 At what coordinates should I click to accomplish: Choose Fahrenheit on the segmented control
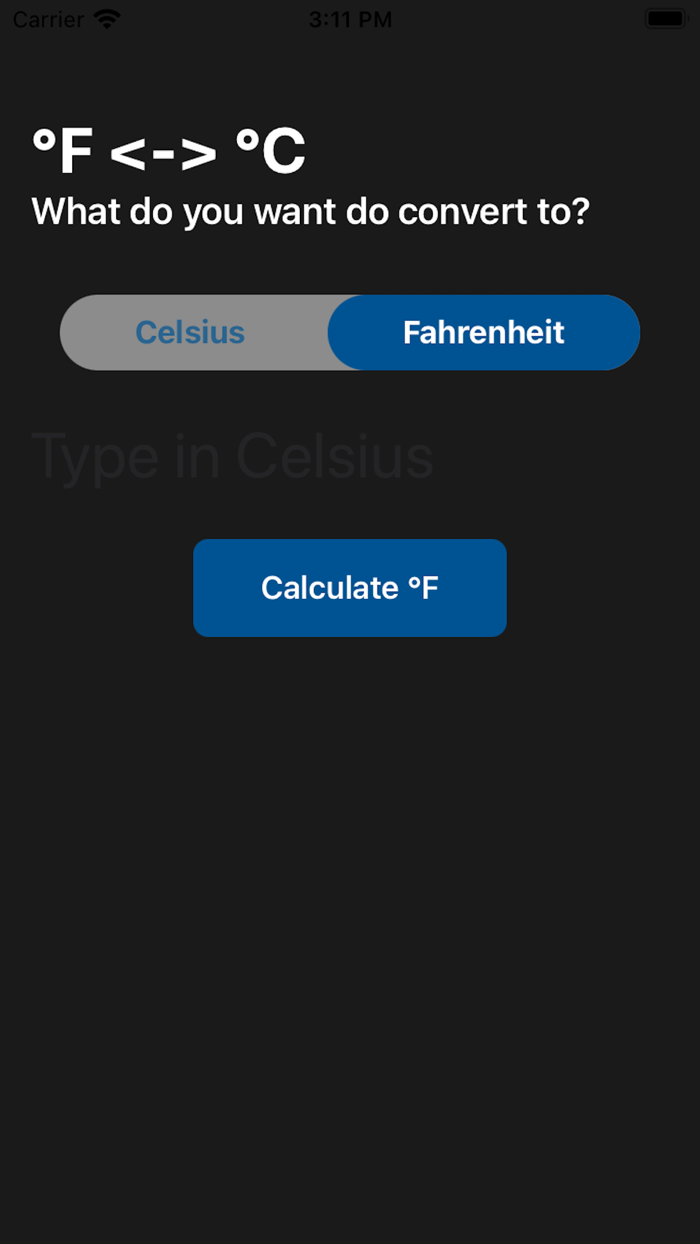pos(483,332)
